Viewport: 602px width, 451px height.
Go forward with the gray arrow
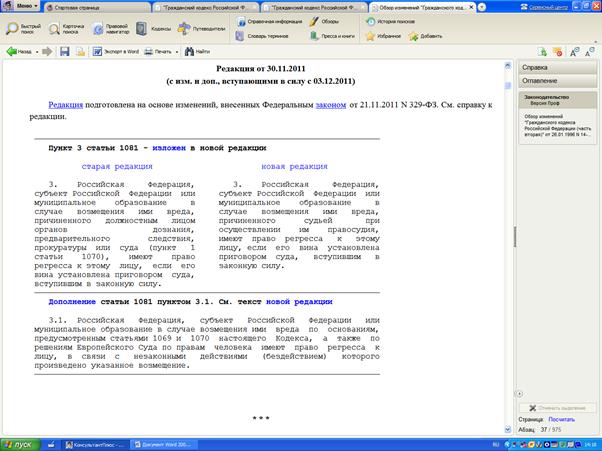tap(47, 51)
